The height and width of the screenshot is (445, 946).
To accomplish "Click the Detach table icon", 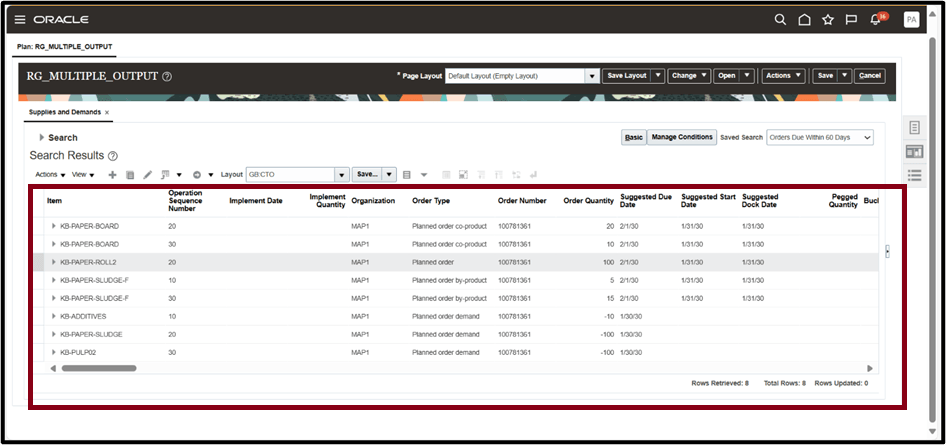I will pos(463,175).
